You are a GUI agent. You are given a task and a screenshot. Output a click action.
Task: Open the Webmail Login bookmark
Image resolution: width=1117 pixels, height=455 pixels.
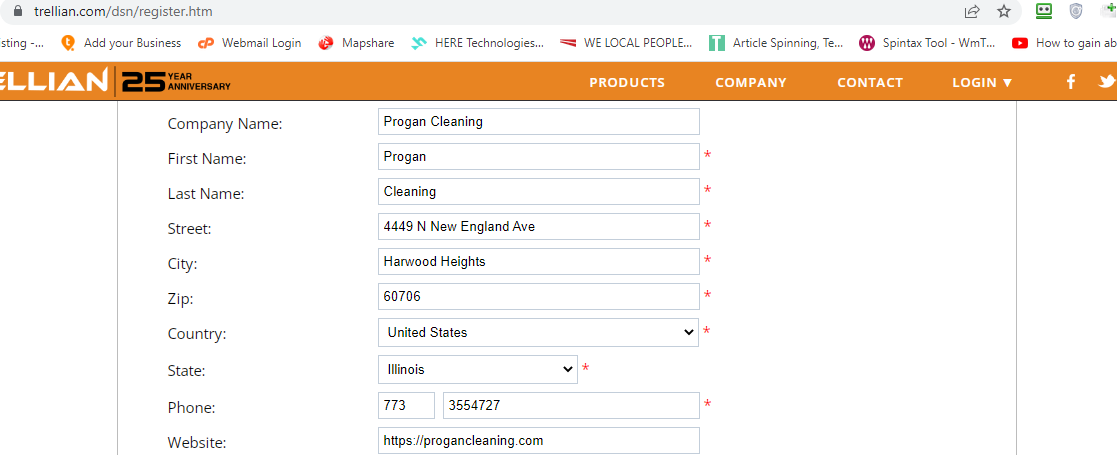tap(250, 43)
